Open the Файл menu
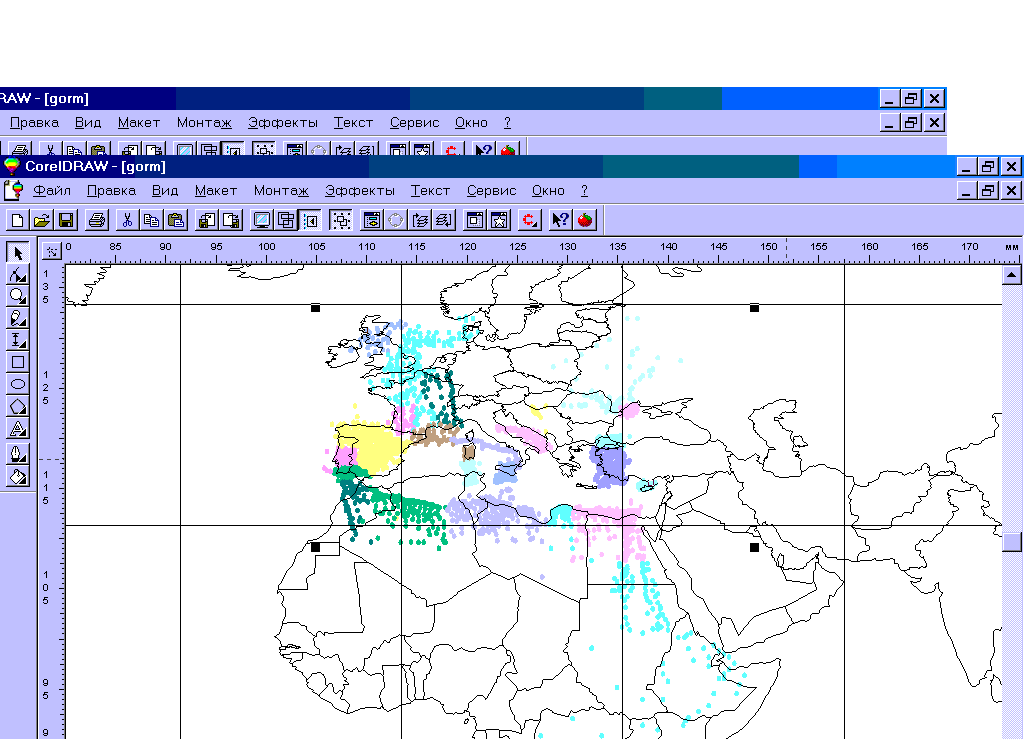Image resolution: width=1024 pixels, height=739 pixels. pyautogui.click(x=52, y=191)
